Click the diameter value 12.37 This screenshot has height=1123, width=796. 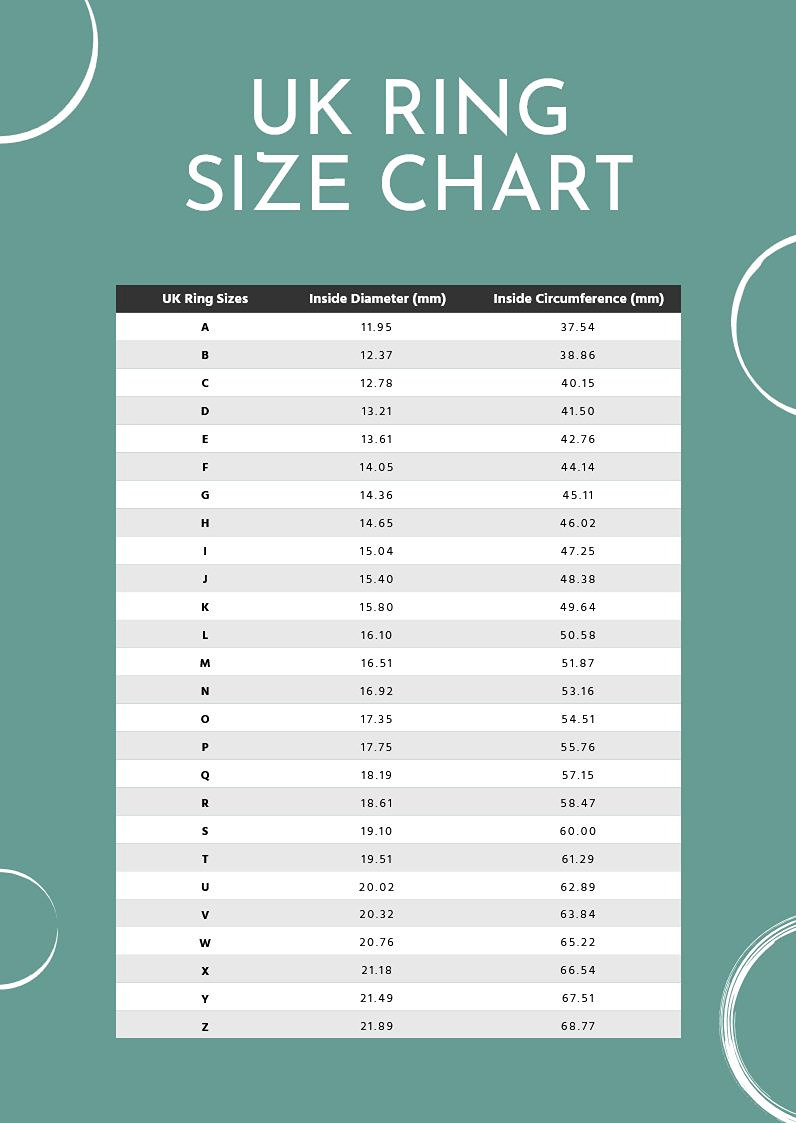click(377, 355)
